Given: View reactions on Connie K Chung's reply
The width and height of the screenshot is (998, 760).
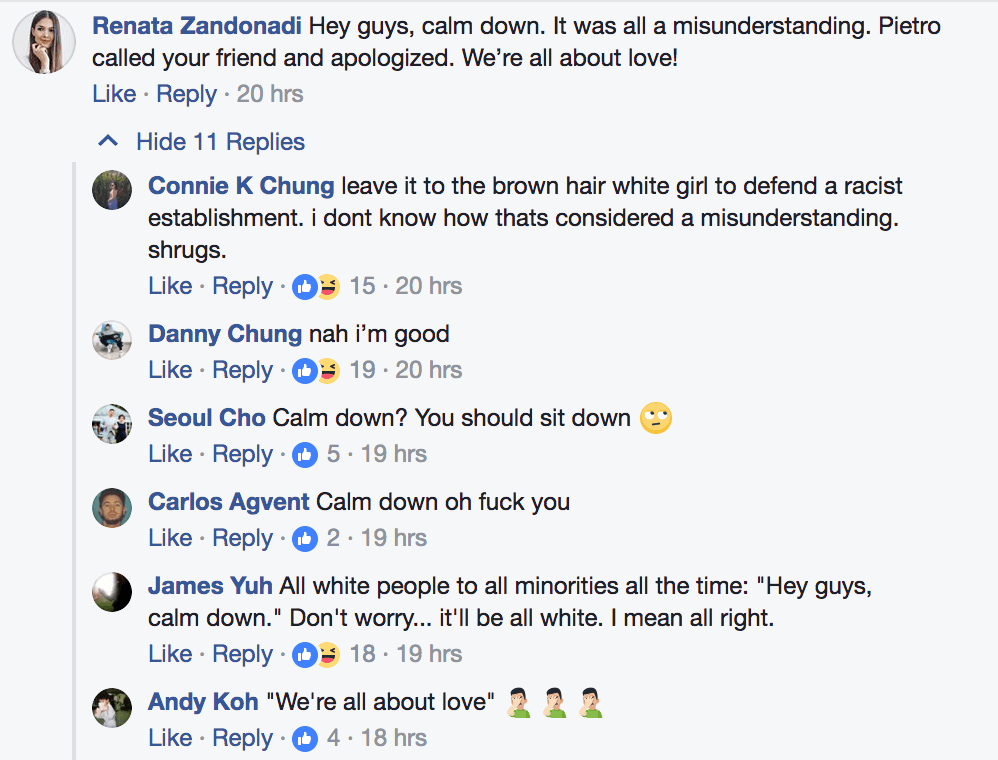Looking at the screenshot, I should (x=317, y=287).
